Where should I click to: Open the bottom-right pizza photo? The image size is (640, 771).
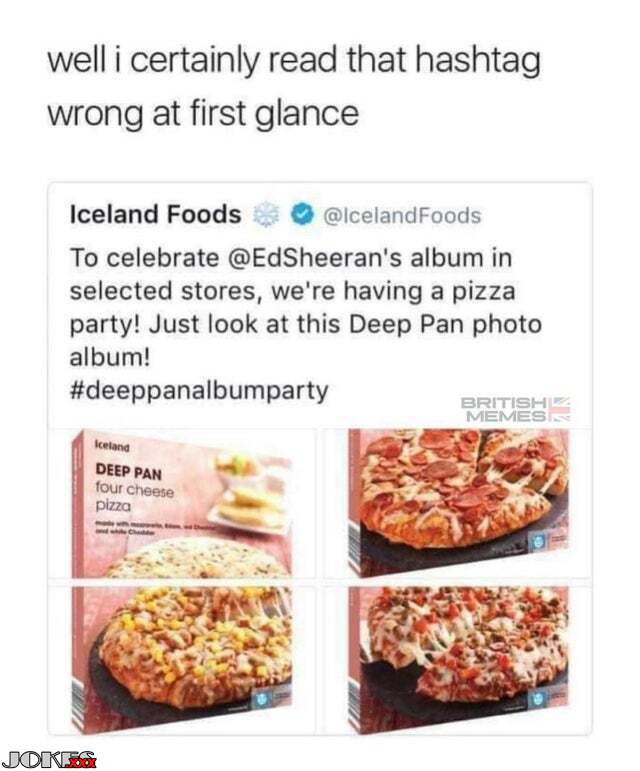click(456, 650)
